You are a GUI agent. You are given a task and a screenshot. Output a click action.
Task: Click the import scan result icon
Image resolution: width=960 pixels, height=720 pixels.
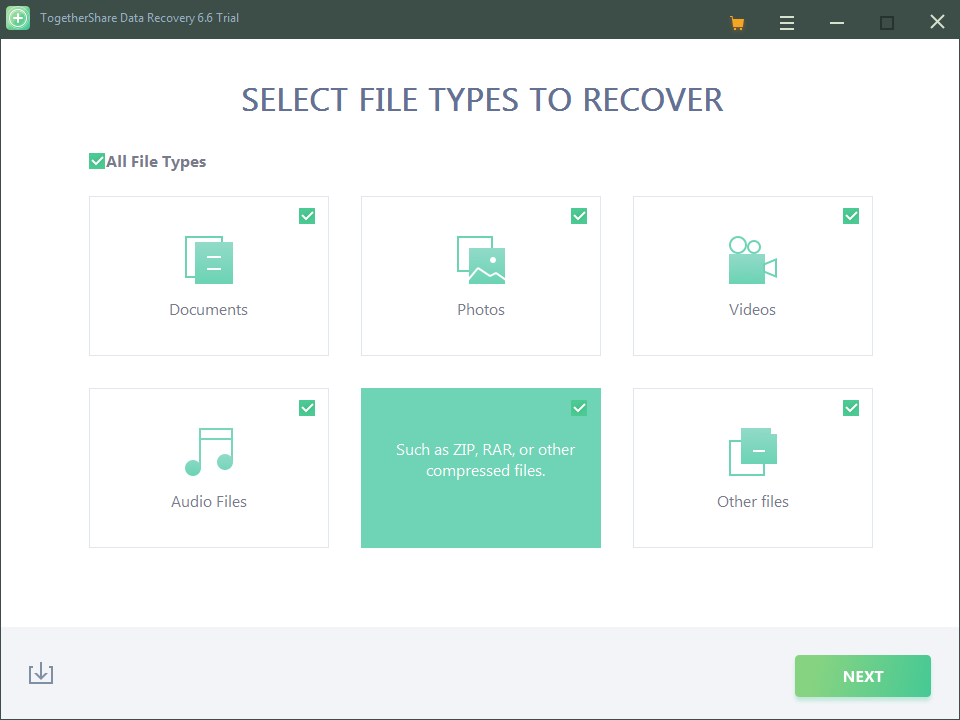(41, 673)
